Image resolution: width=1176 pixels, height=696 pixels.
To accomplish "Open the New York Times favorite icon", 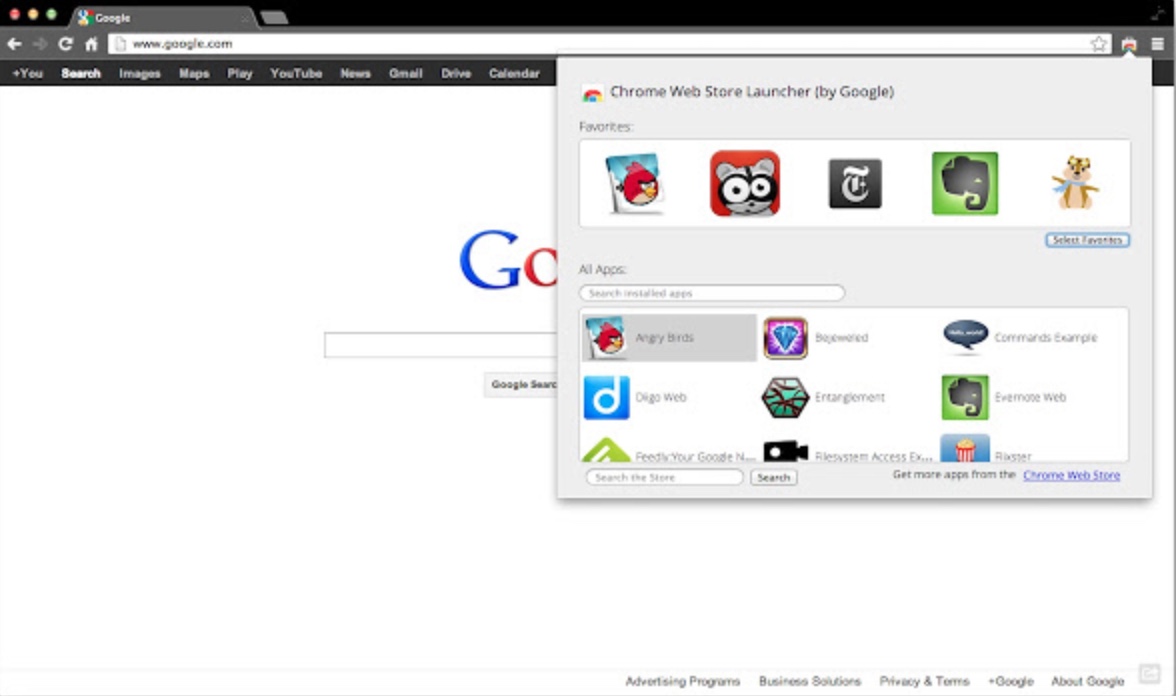I will tap(855, 184).
